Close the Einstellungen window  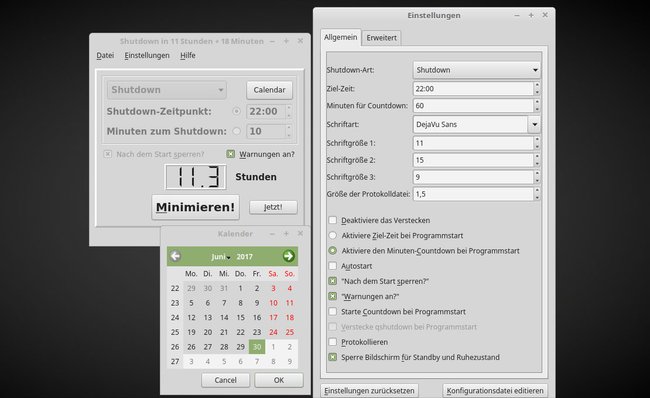[x=545, y=15]
